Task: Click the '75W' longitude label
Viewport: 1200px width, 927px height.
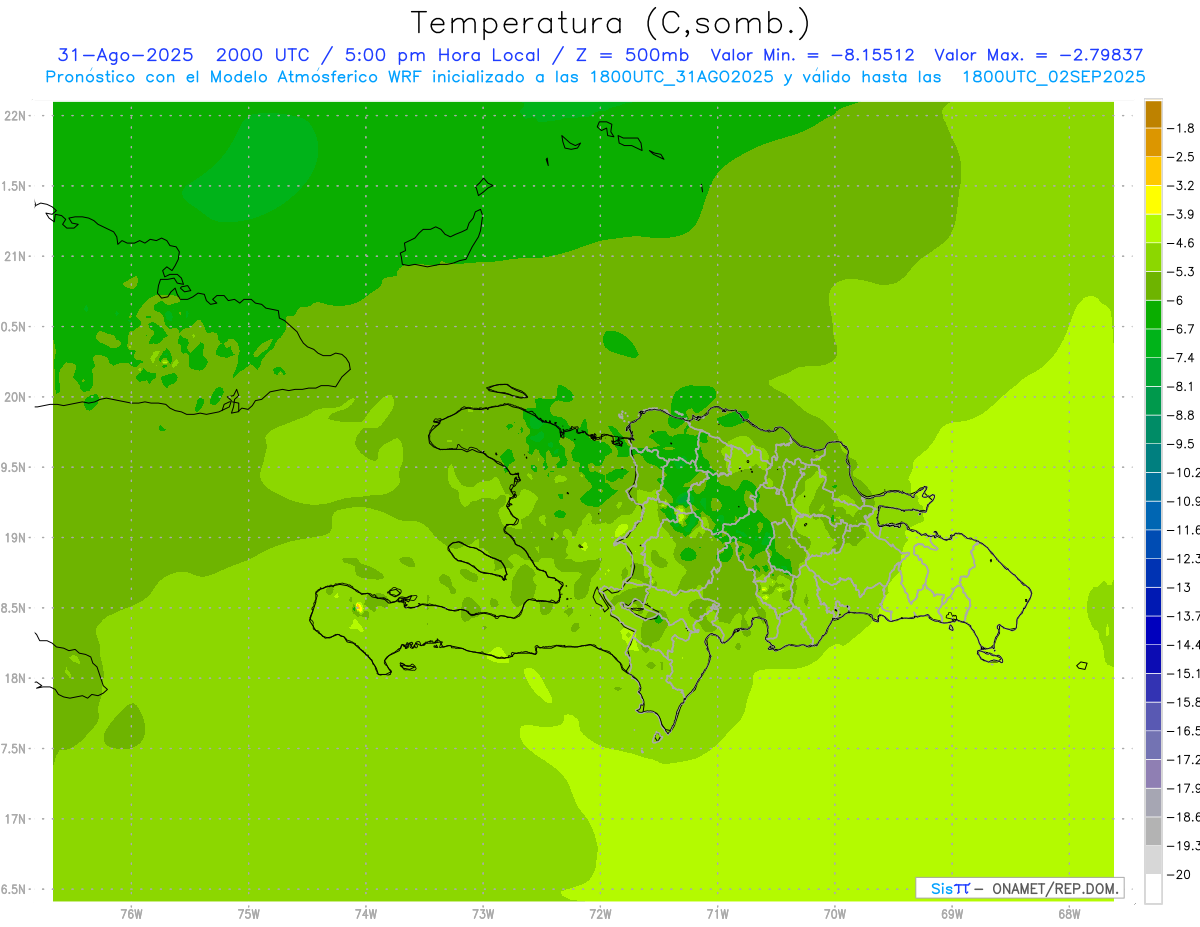Action: 249,914
